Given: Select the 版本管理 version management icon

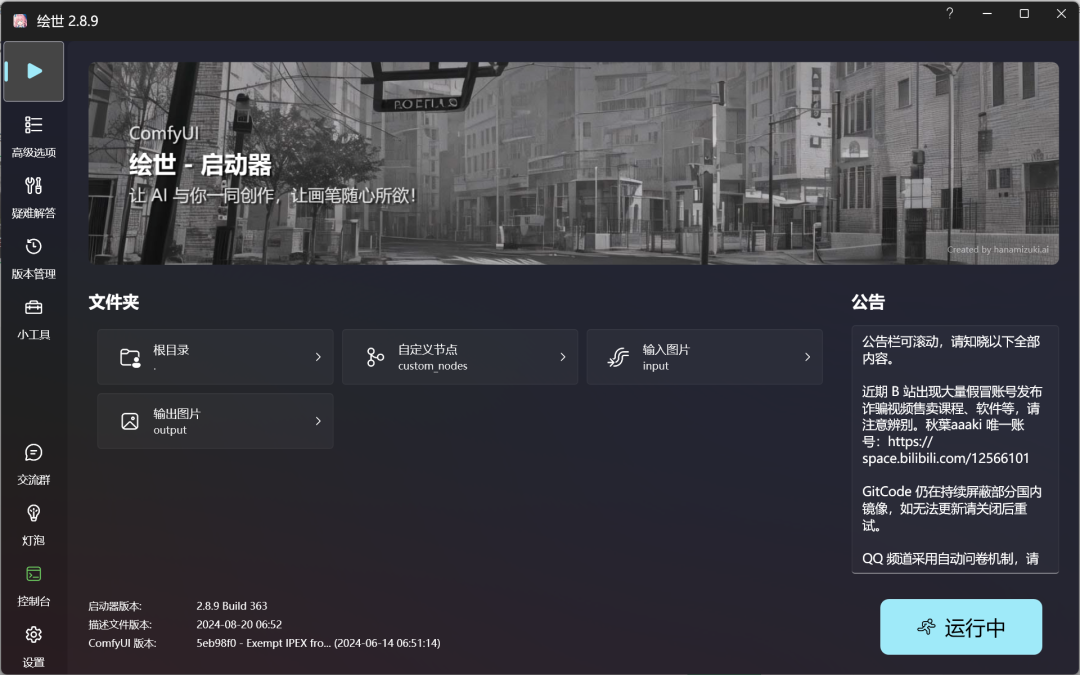Looking at the screenshot, I should click(x=33, y=256).
